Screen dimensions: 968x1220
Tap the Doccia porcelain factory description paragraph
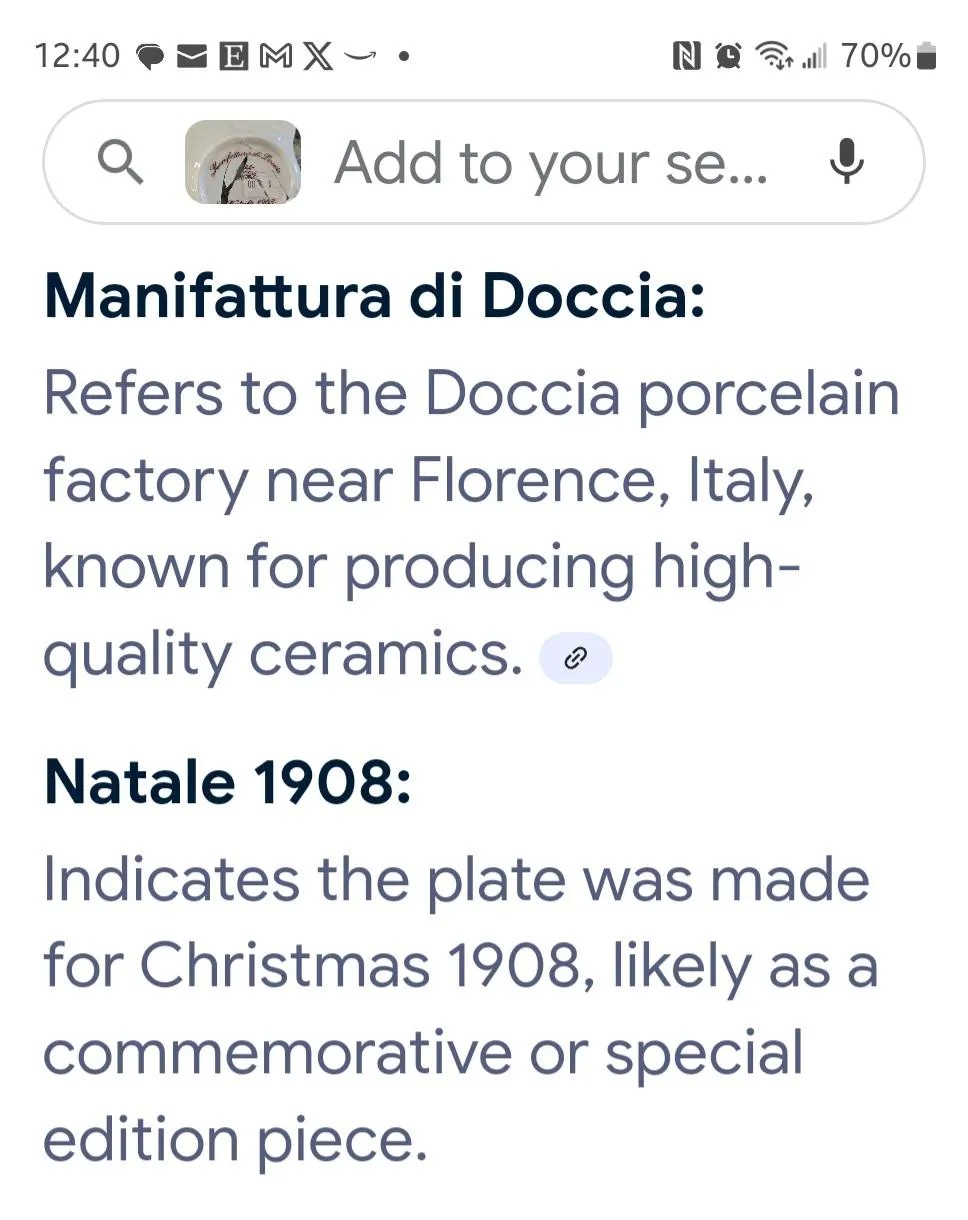(x=470, y=523)
